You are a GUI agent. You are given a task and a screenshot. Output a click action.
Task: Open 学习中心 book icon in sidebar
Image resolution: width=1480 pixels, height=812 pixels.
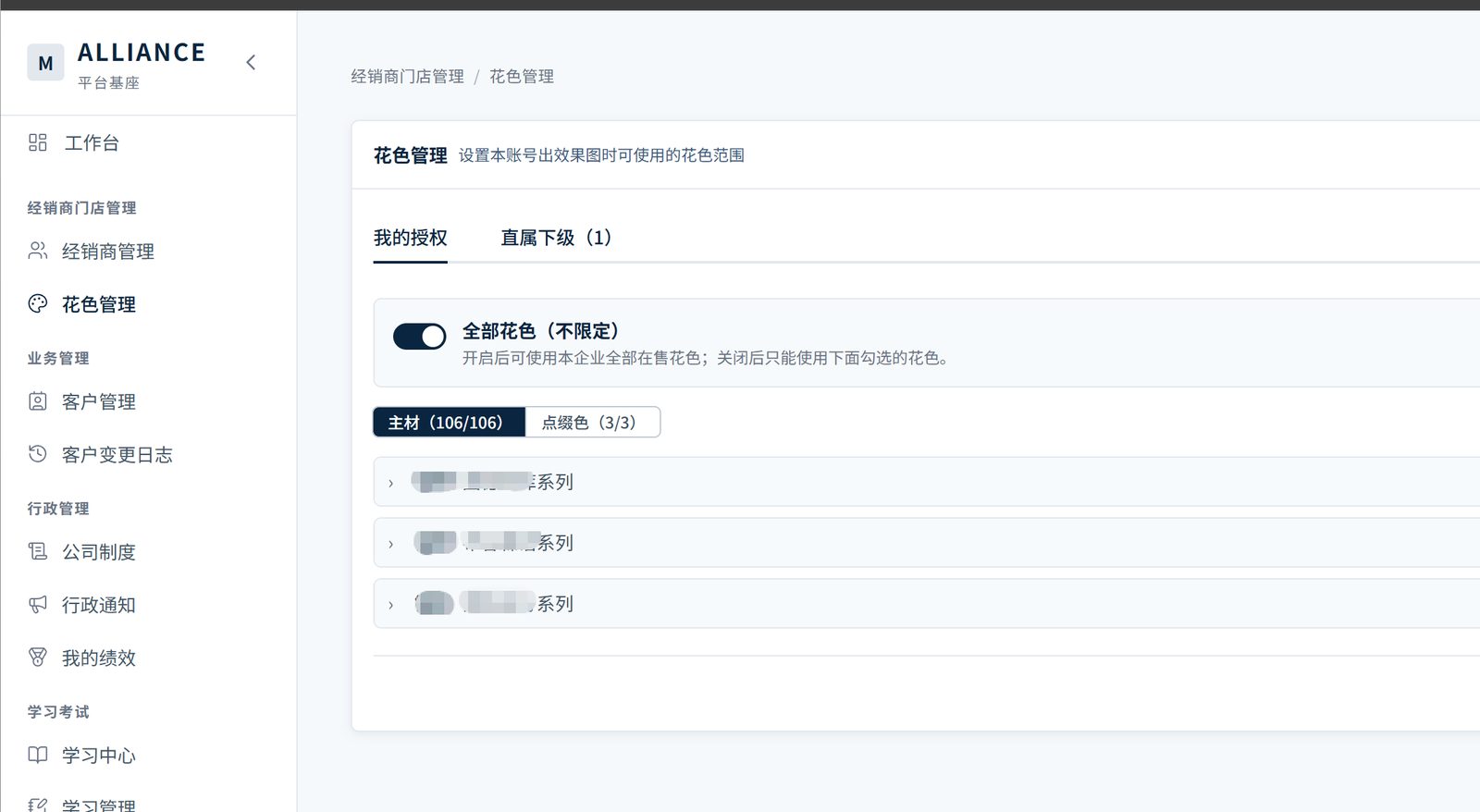pyautogui.click(x=38, y=755)
